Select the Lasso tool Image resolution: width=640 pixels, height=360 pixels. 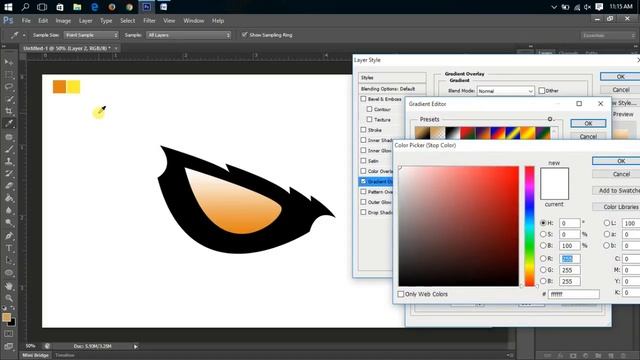pos(9,87)
